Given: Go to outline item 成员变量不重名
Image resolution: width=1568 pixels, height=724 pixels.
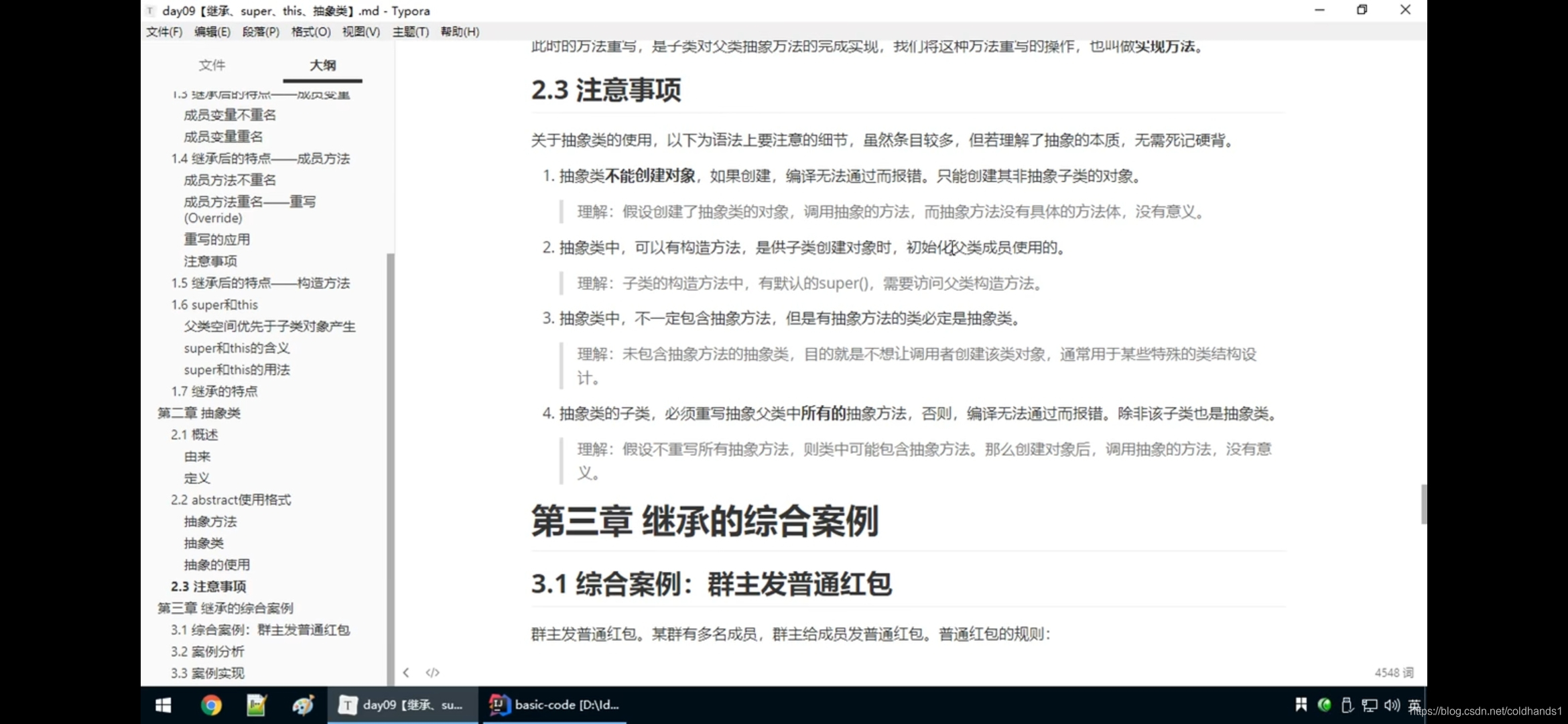Looking at the screenshot, I should (230, 115).
